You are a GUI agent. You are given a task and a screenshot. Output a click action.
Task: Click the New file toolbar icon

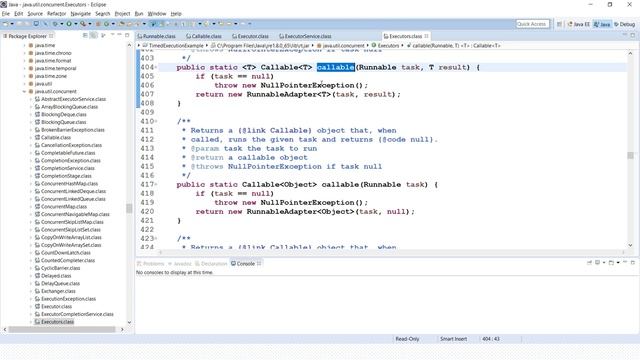pyautogui.click(x=5, y=24)
